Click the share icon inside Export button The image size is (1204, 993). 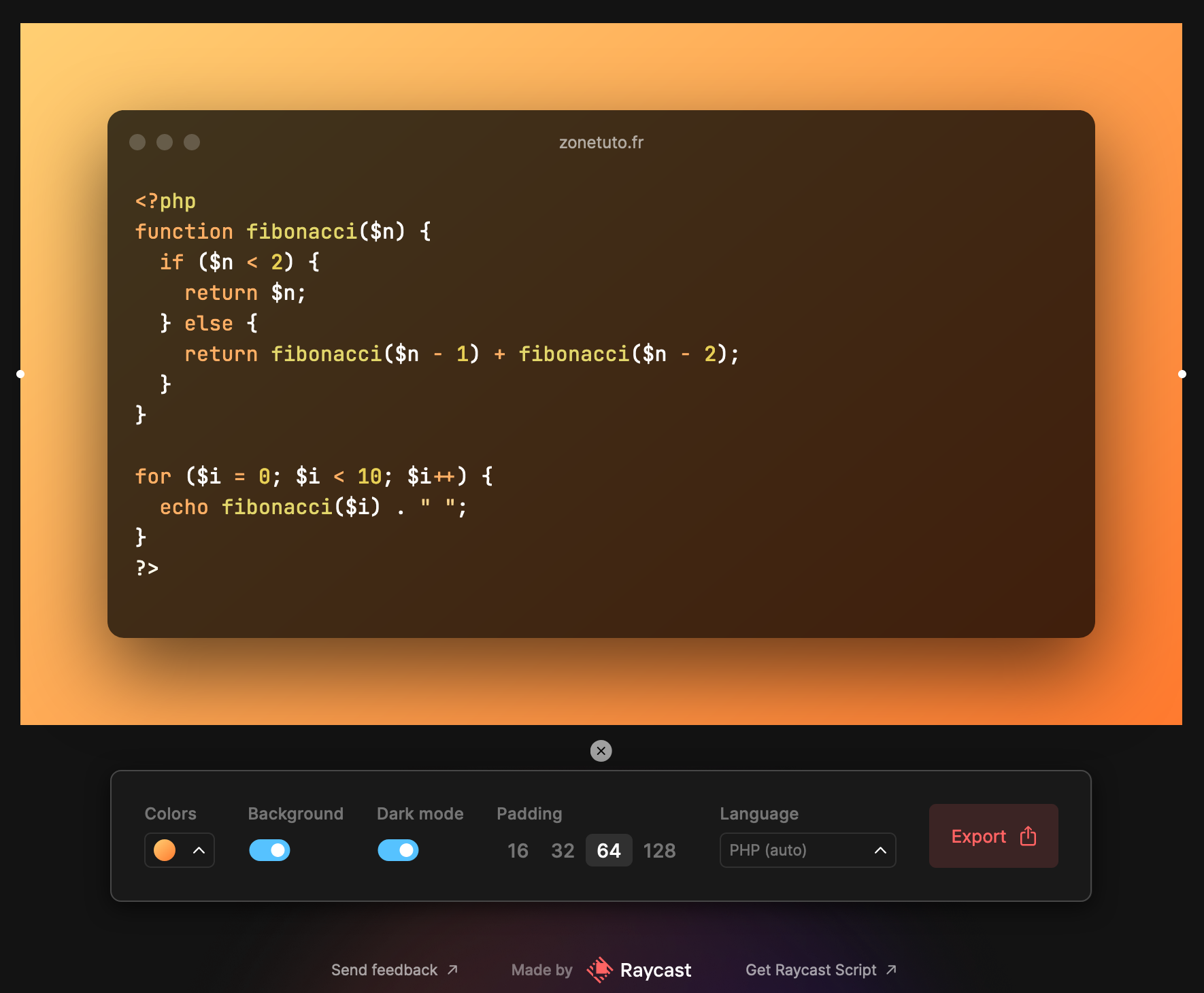[1027, 837]
